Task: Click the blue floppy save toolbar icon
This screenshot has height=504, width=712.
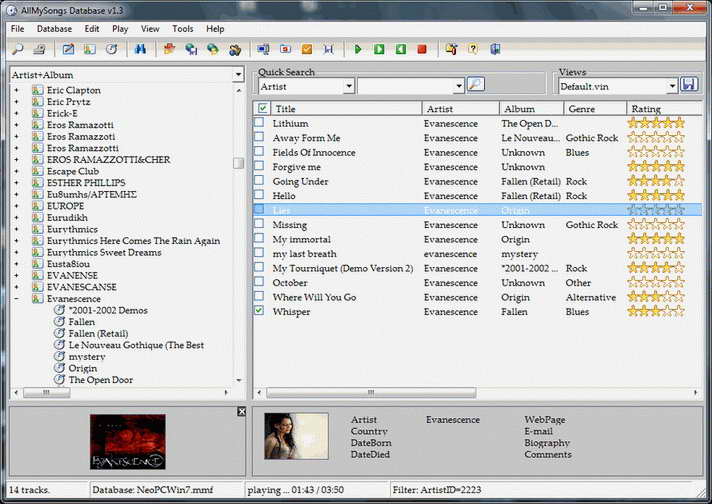Action: pos(328,49)
